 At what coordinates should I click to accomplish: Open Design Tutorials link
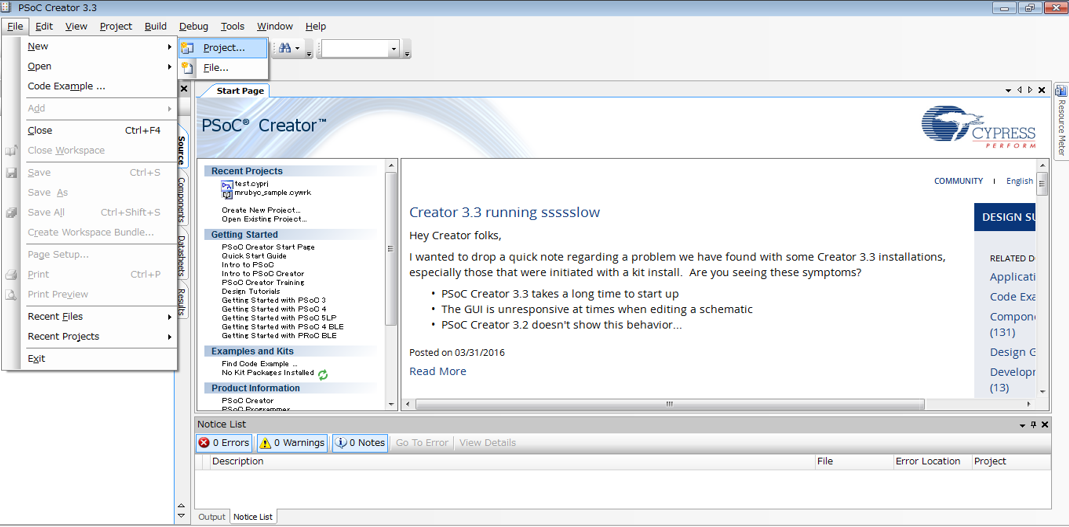[250, 291]
